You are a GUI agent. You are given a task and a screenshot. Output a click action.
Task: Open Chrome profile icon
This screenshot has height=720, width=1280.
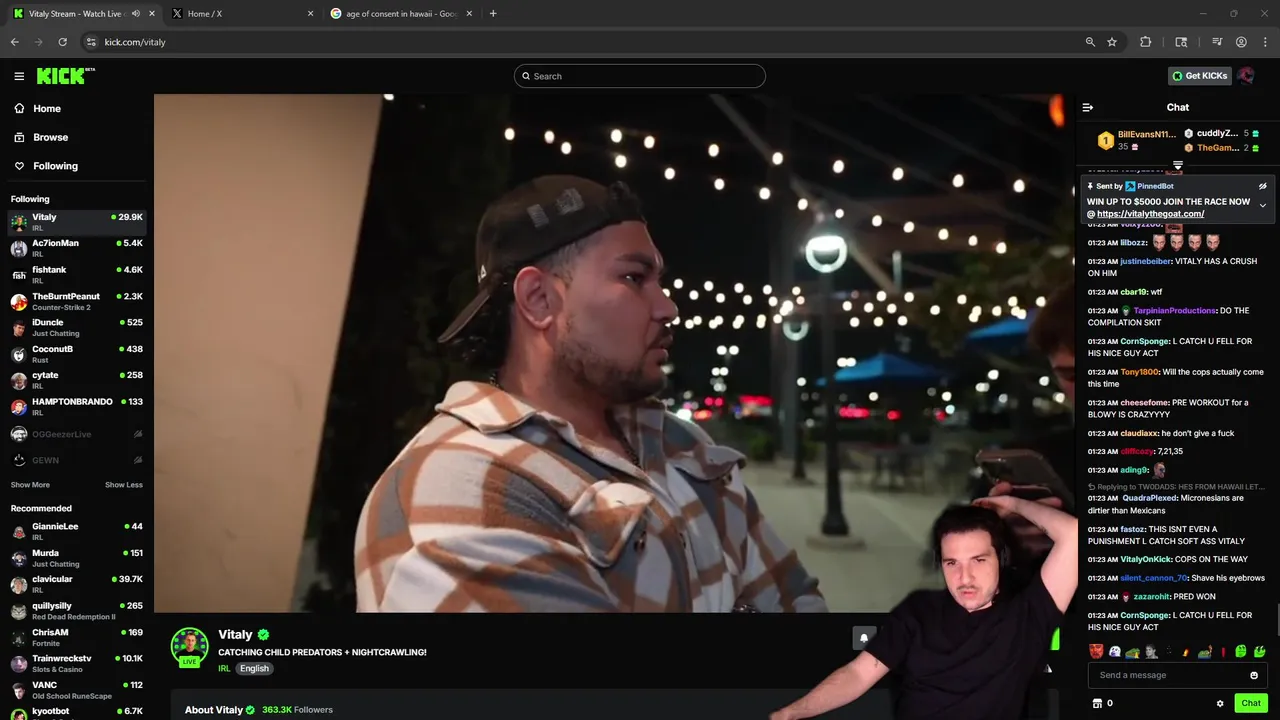(1241, 42)
